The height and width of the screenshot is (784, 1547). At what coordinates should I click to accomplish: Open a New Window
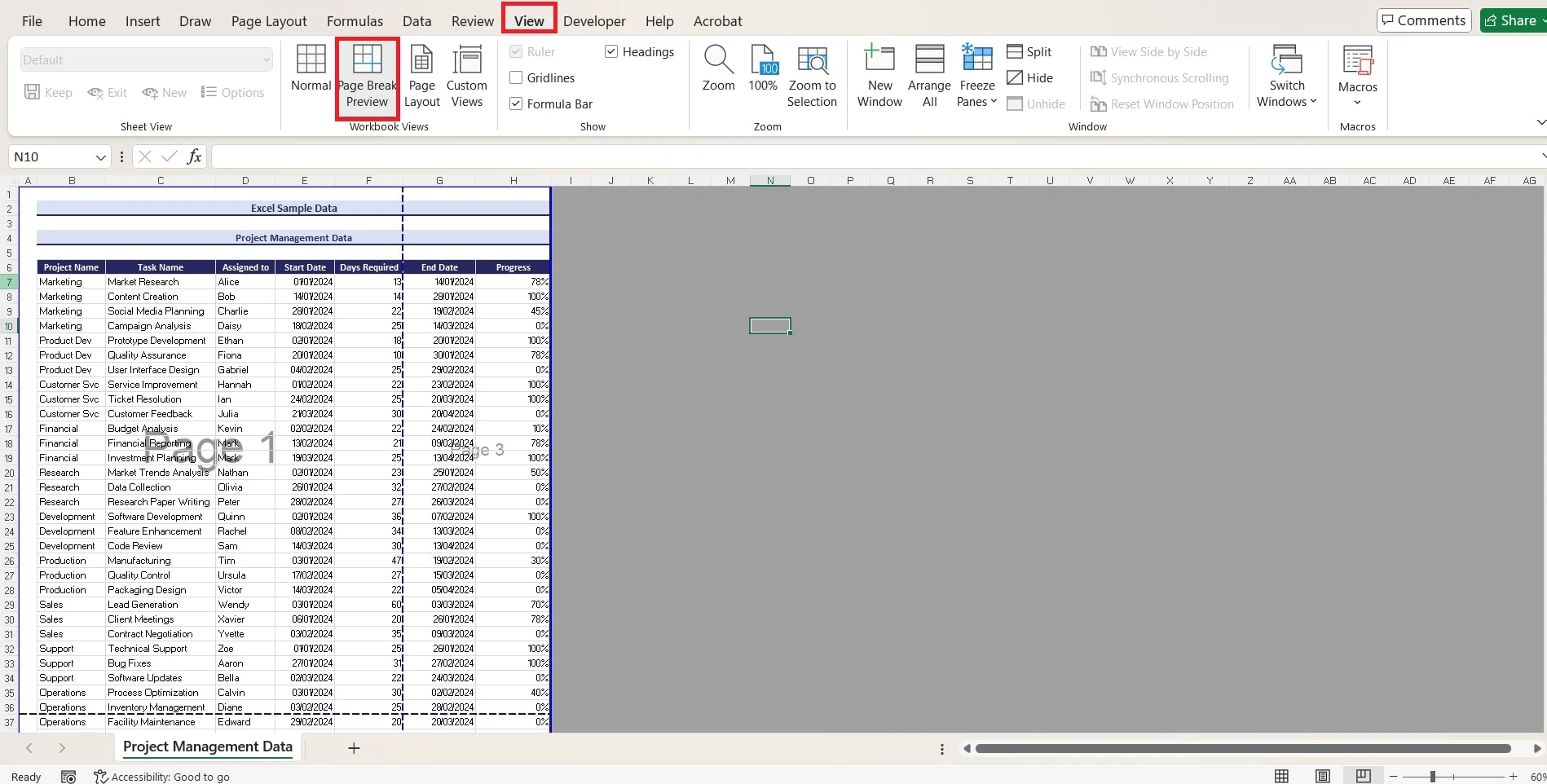pyautogui.click(x=879, y=77)
